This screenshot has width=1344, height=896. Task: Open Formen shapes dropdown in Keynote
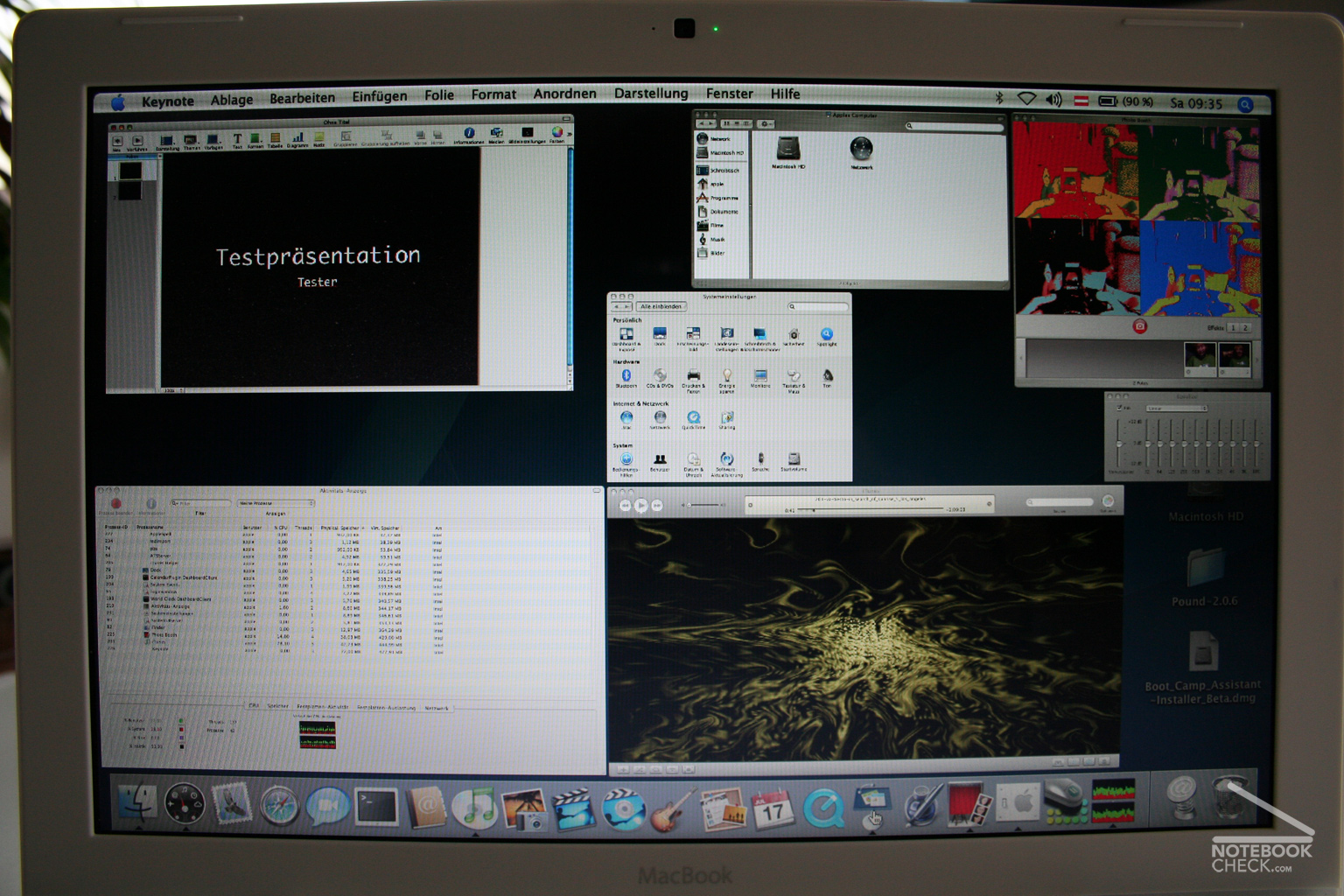255,139
